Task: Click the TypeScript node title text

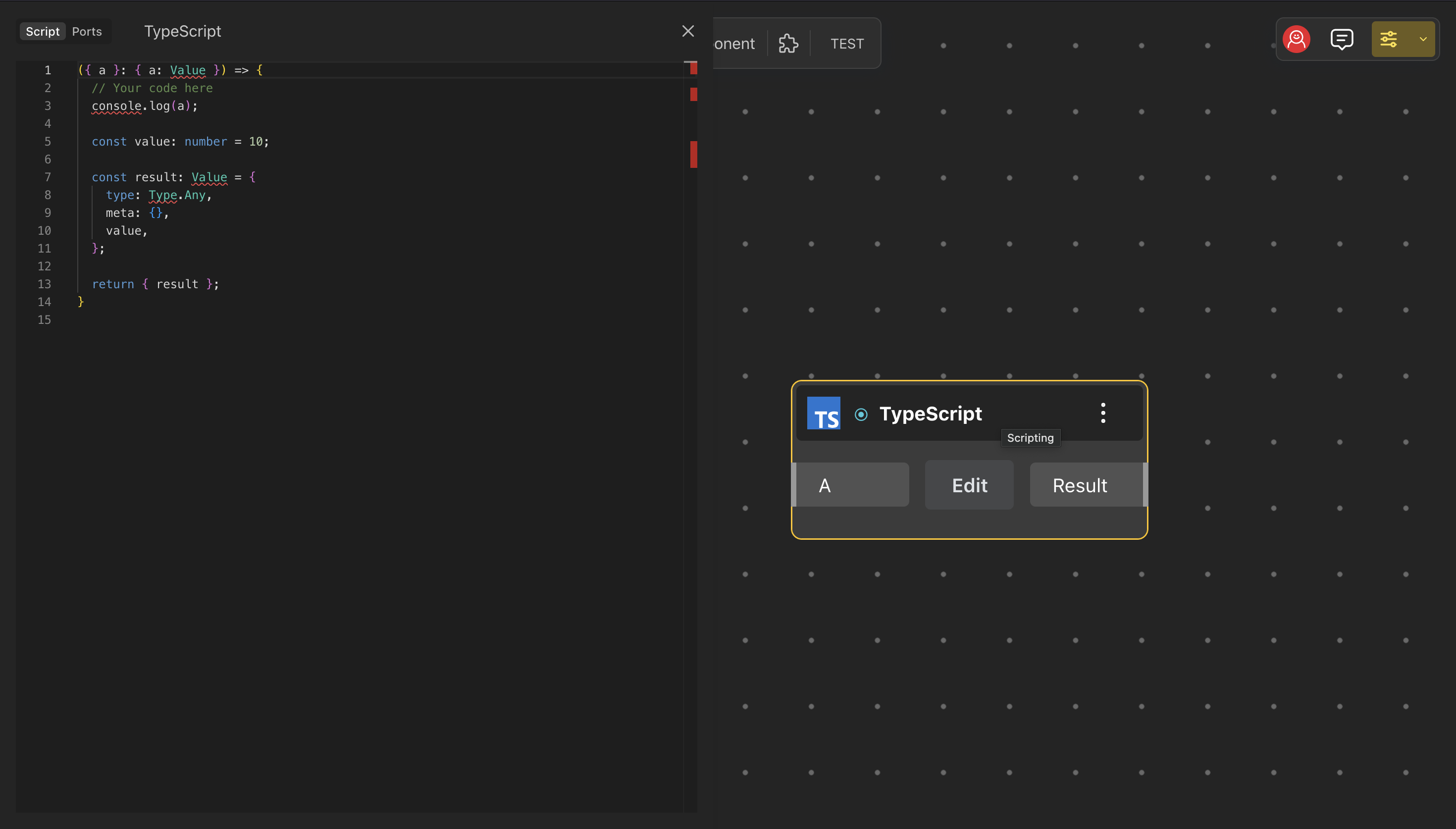Action: 930,414
